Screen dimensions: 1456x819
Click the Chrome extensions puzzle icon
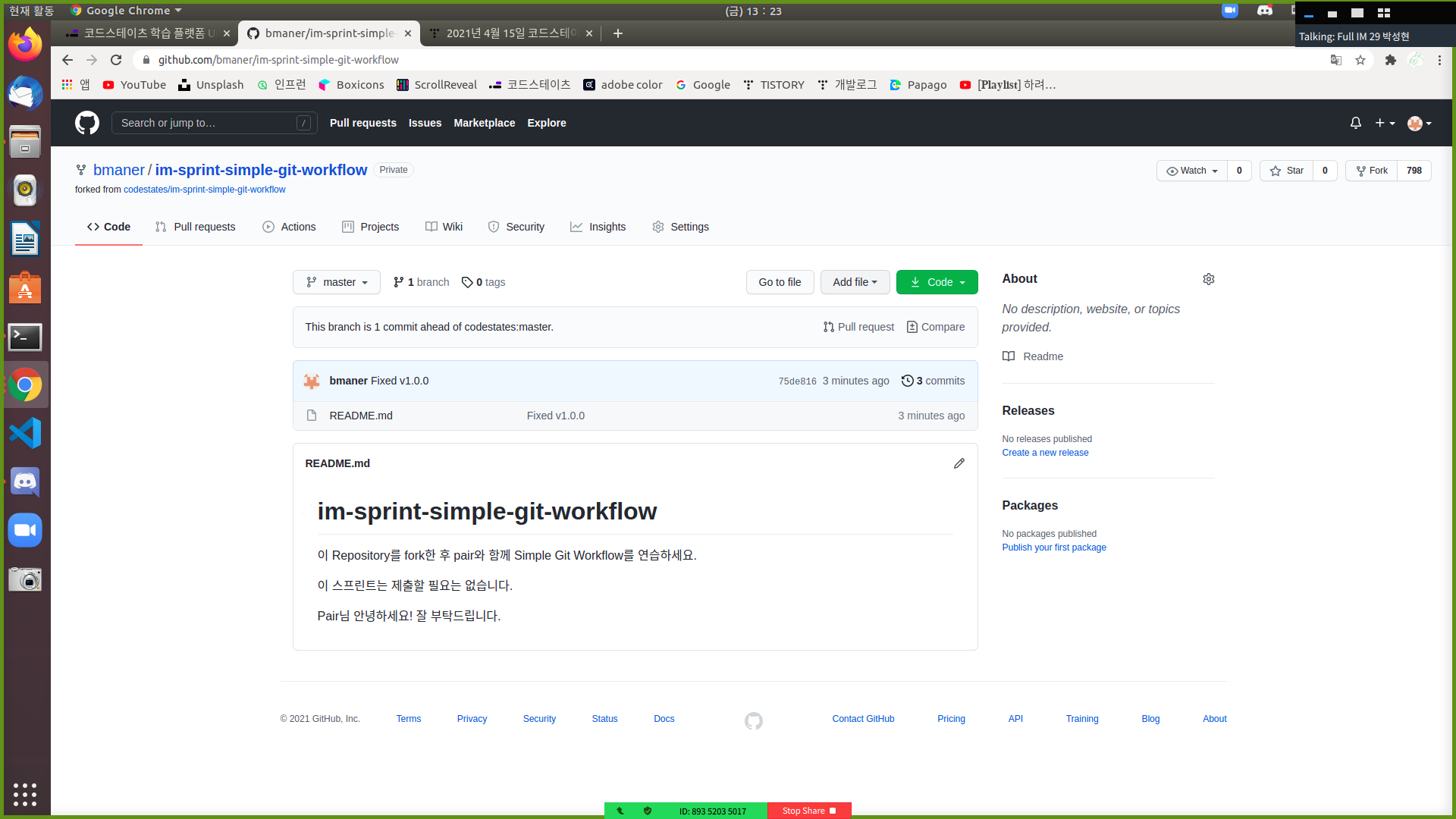click(1390, 60)
